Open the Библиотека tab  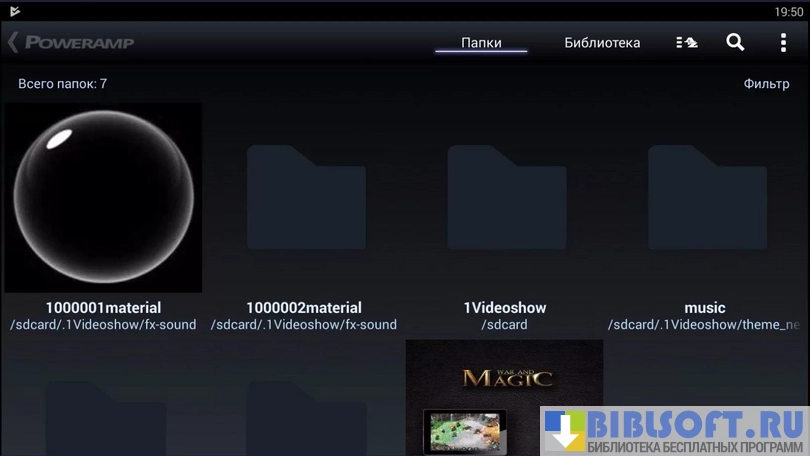[602, 43]
